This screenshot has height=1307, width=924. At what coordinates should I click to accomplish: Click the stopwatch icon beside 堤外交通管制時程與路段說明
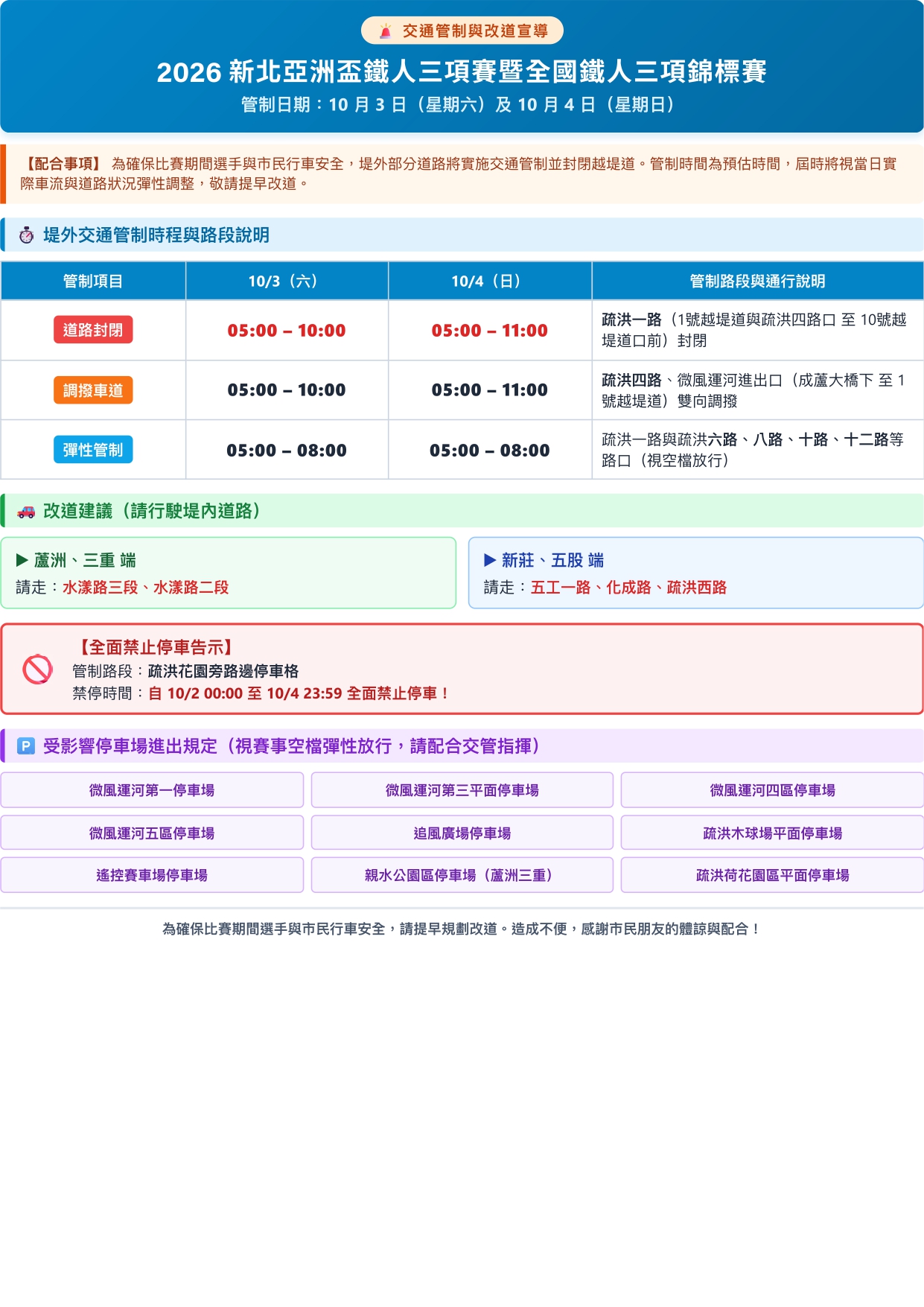(27, 235)
